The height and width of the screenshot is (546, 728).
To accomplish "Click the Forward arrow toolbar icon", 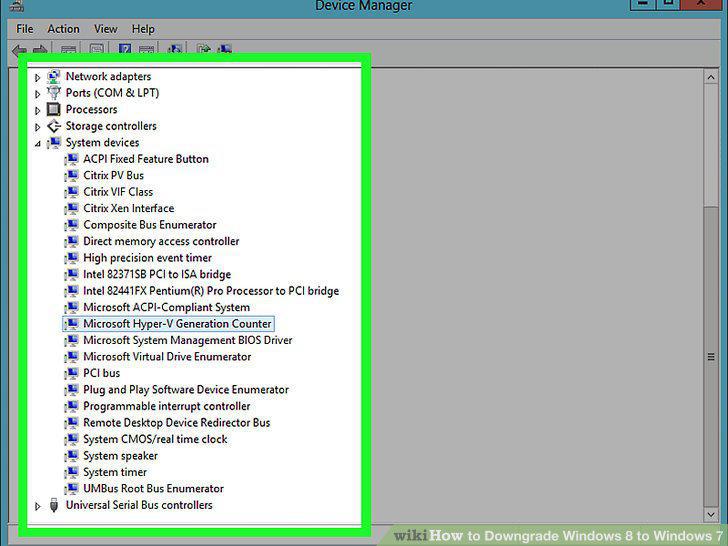I will (40, 50).
